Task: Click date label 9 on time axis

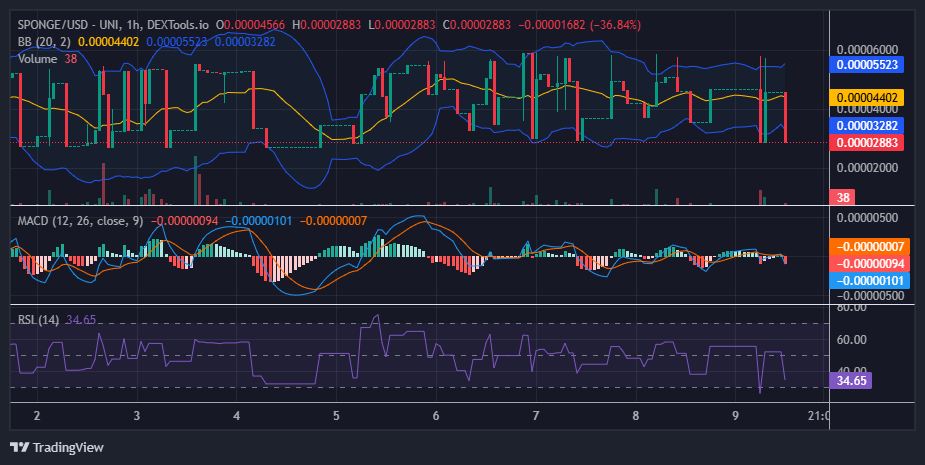Action: point(735,415)
